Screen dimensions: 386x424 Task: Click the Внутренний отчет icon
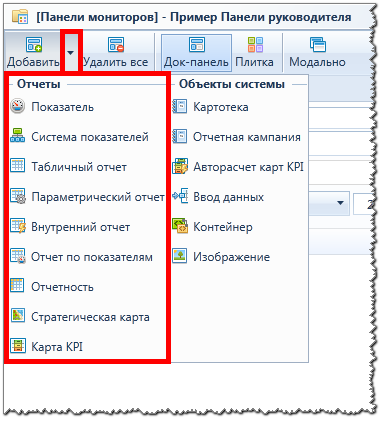[18, 226]
